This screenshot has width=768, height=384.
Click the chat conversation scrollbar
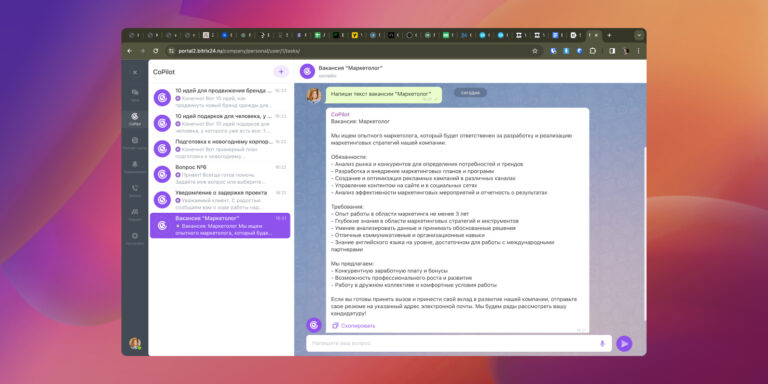coord(645,233)
